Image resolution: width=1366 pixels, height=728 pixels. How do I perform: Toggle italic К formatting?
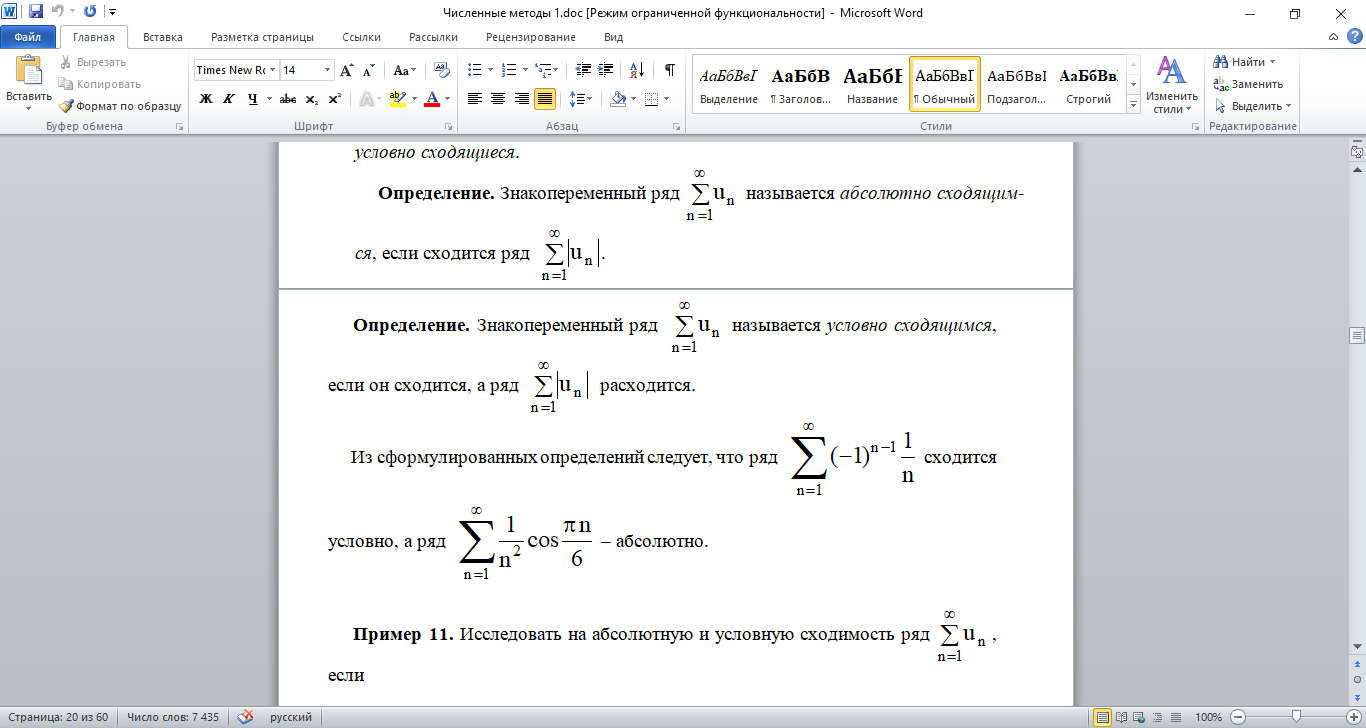pyautogui.click(x=229, y=99)
